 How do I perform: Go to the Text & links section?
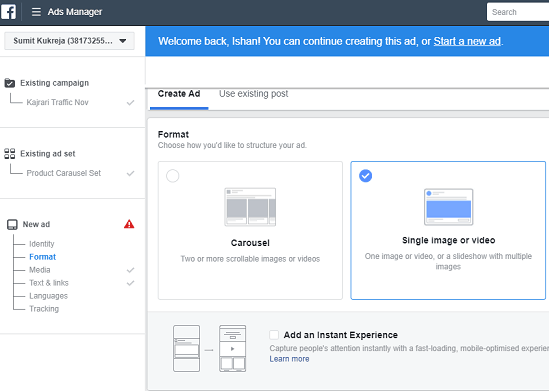pos(49,283)
